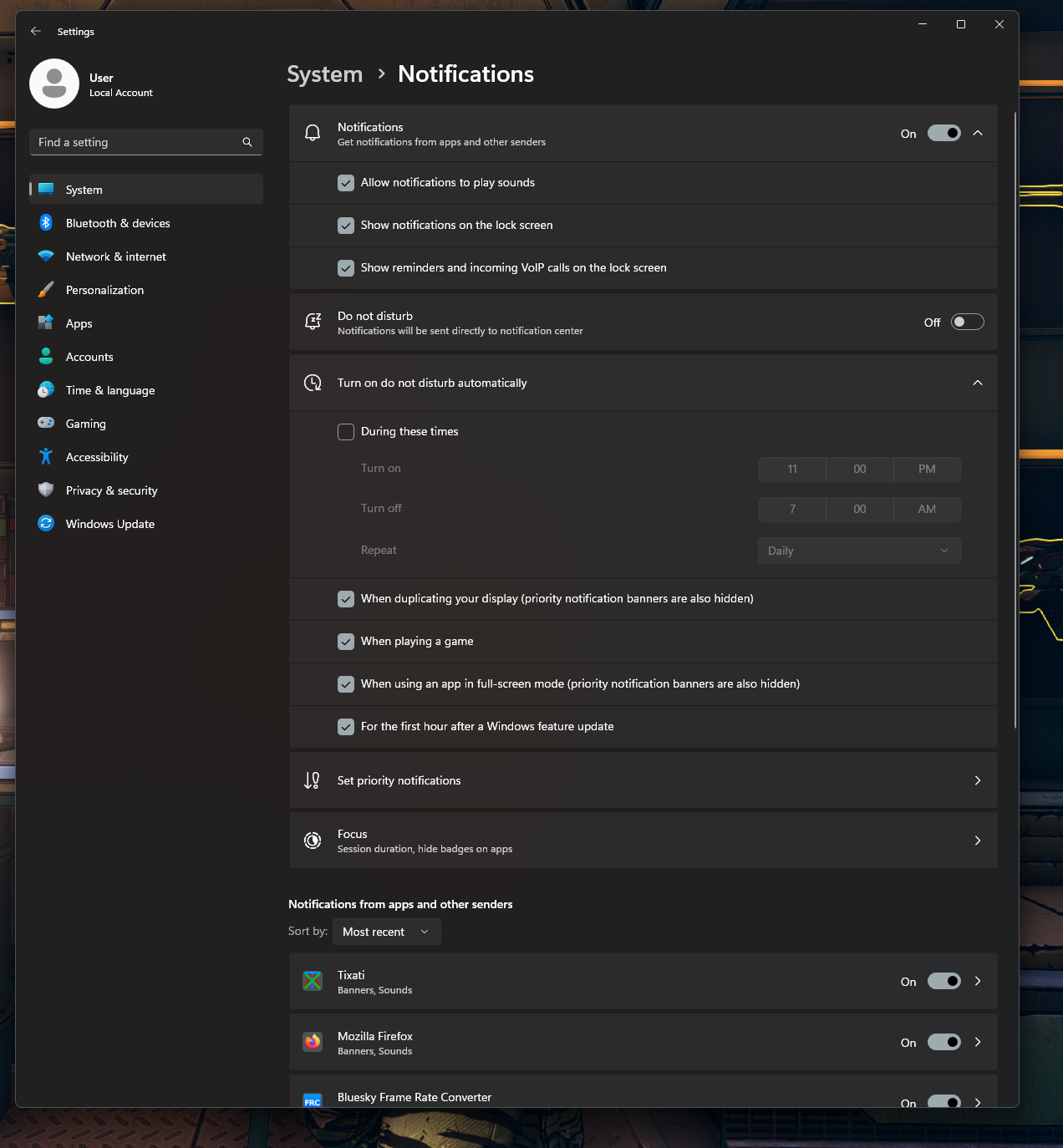Viewport: 1063px width, 1148px height.
Task: Click the Bluetooth & devices icon
Action: [x=46, y=223]
